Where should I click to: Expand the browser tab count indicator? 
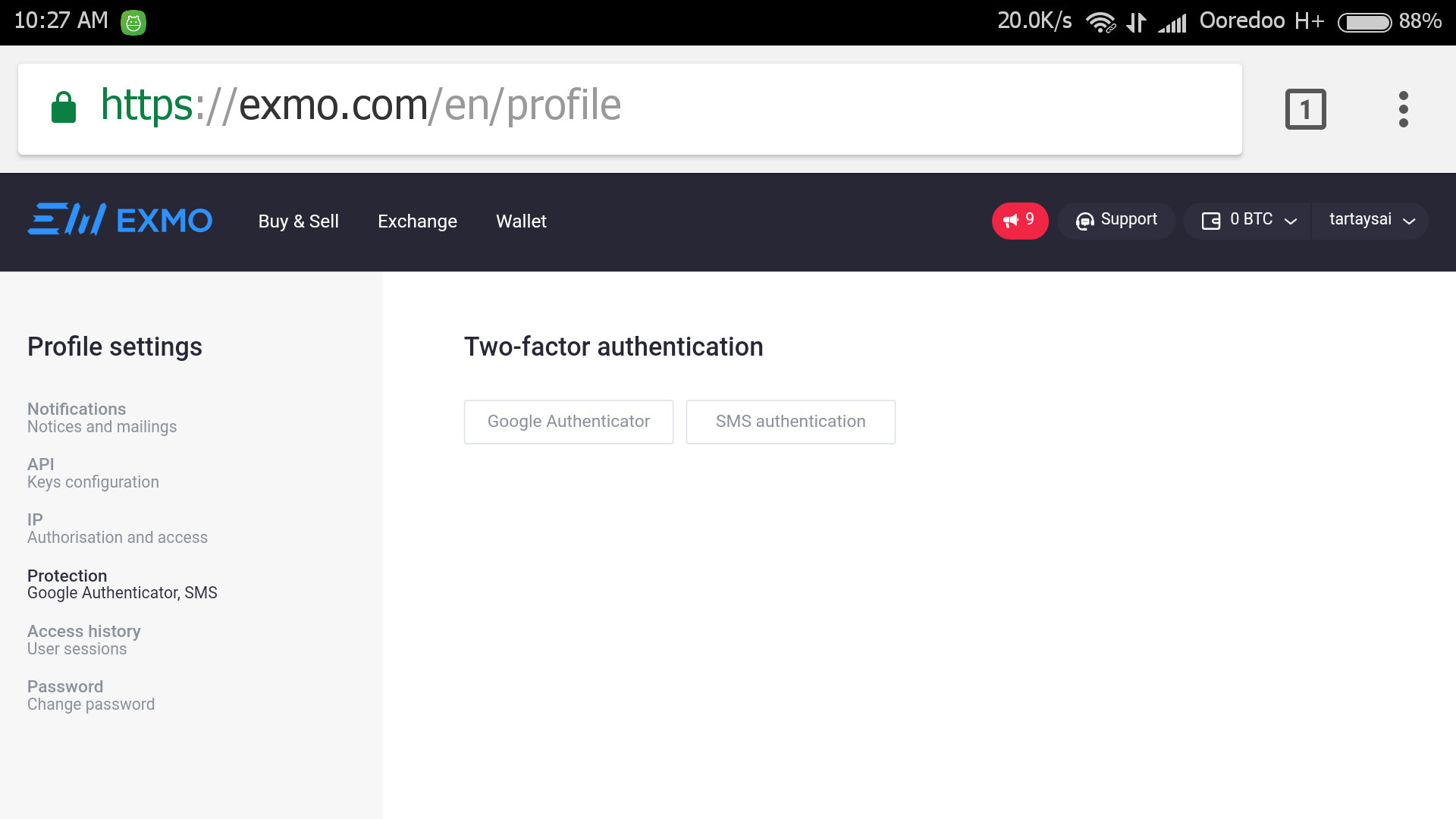(1304, 108)
